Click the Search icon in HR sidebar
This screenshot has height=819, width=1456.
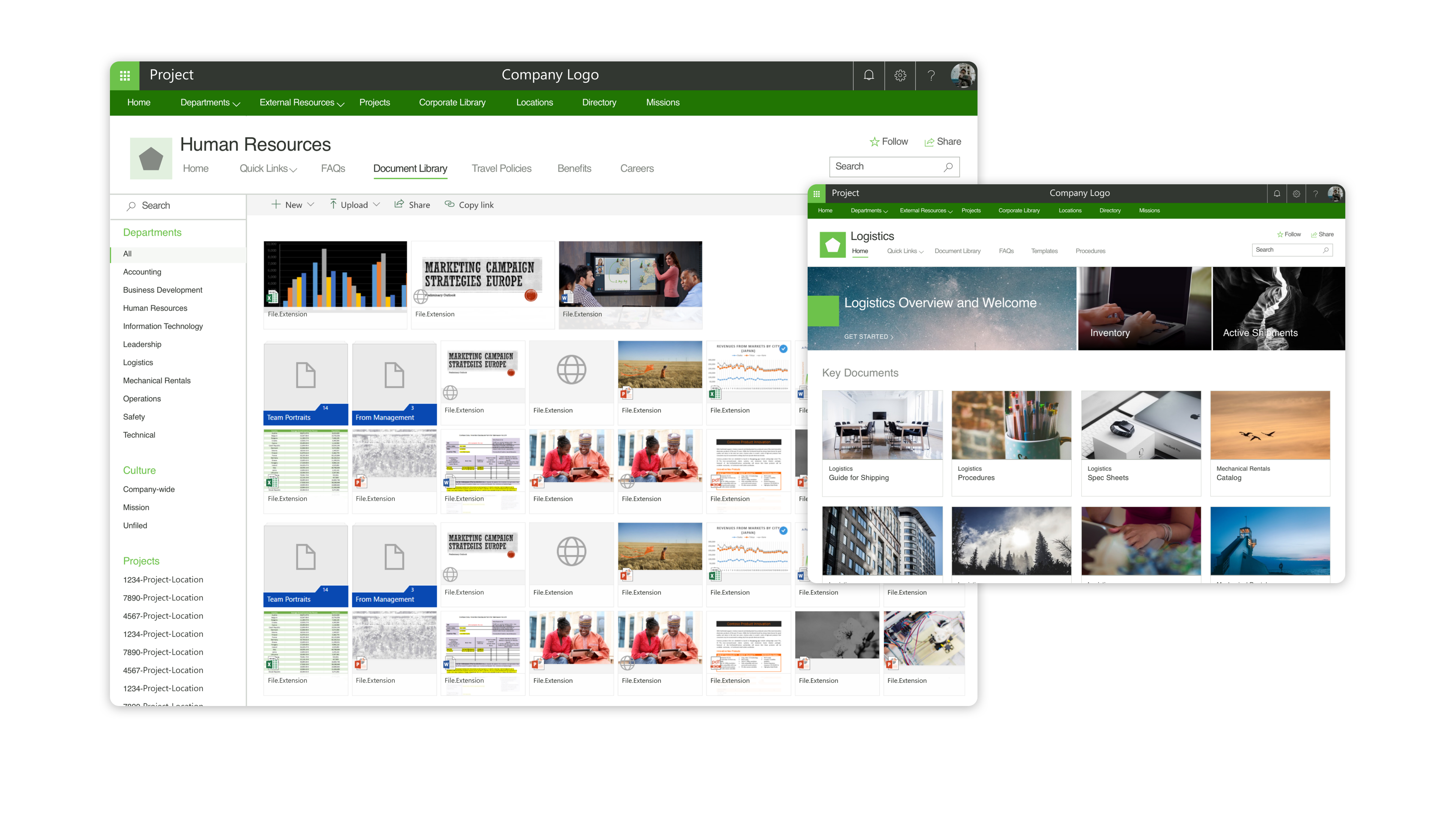click(x=130, y=205)
